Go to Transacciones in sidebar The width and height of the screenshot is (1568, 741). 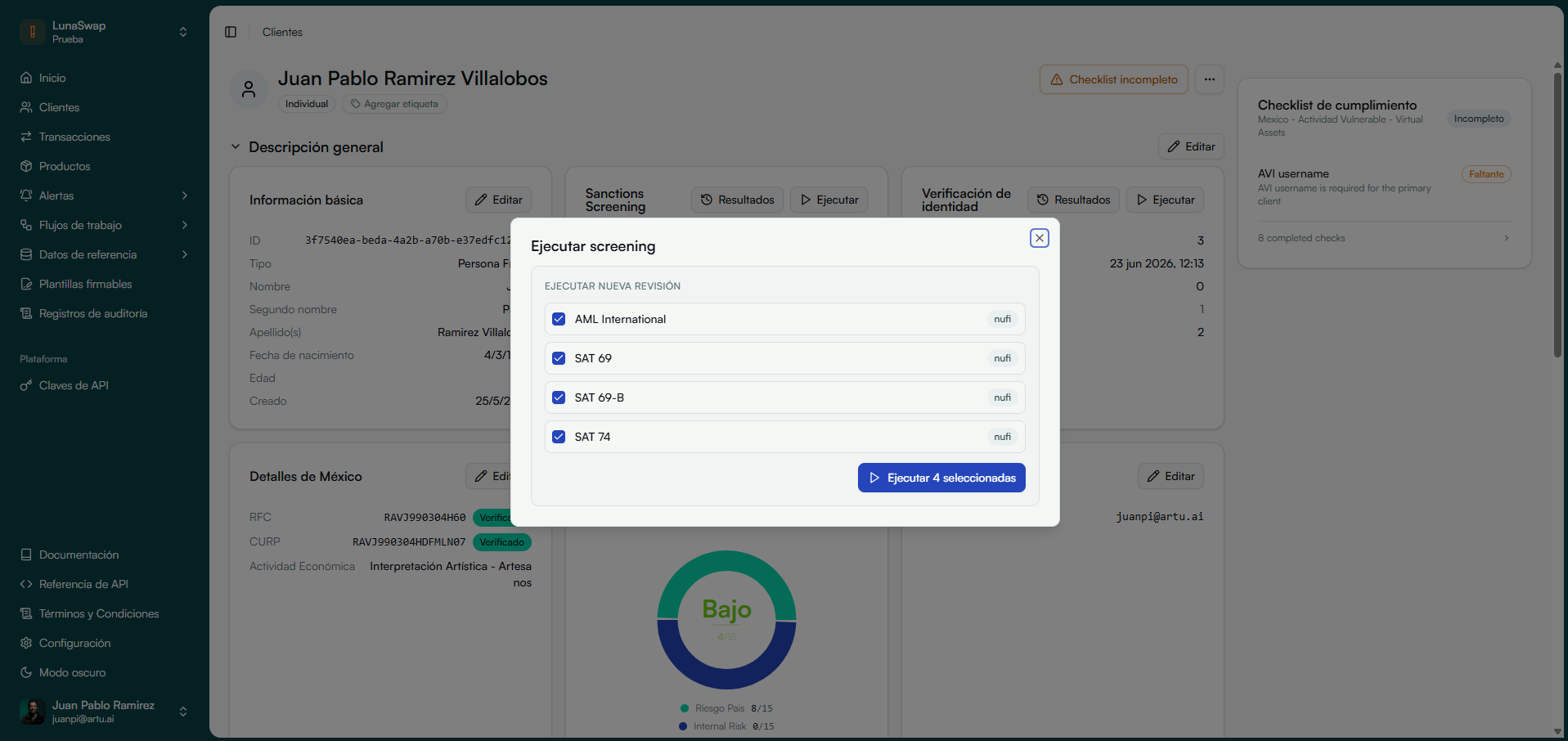pos(105,137)
